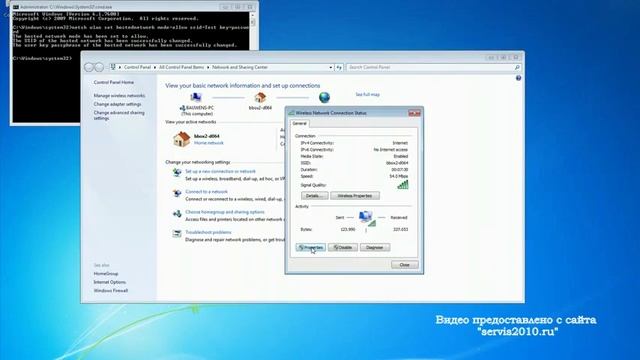Click the Diagnose button
Viewport: 640px width, 360px height.
pyautogui.click(x=375, y=247)
